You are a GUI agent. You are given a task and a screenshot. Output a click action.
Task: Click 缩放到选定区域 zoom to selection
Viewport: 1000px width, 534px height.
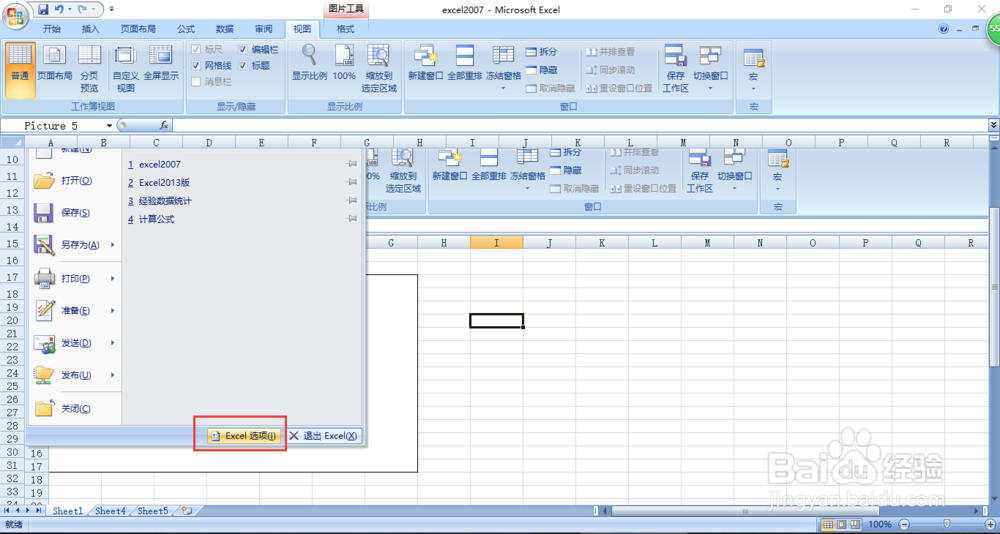pos(379,70)
